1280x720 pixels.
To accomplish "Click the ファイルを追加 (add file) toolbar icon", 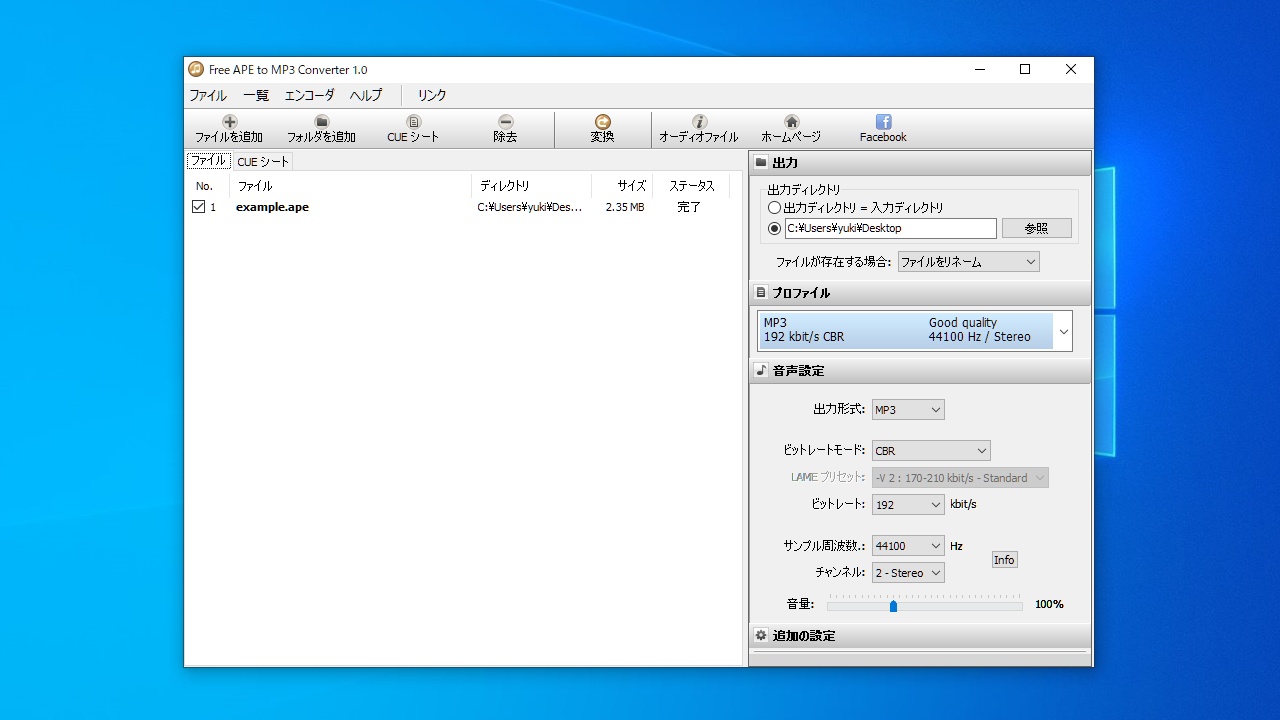I will click(229, 122).
